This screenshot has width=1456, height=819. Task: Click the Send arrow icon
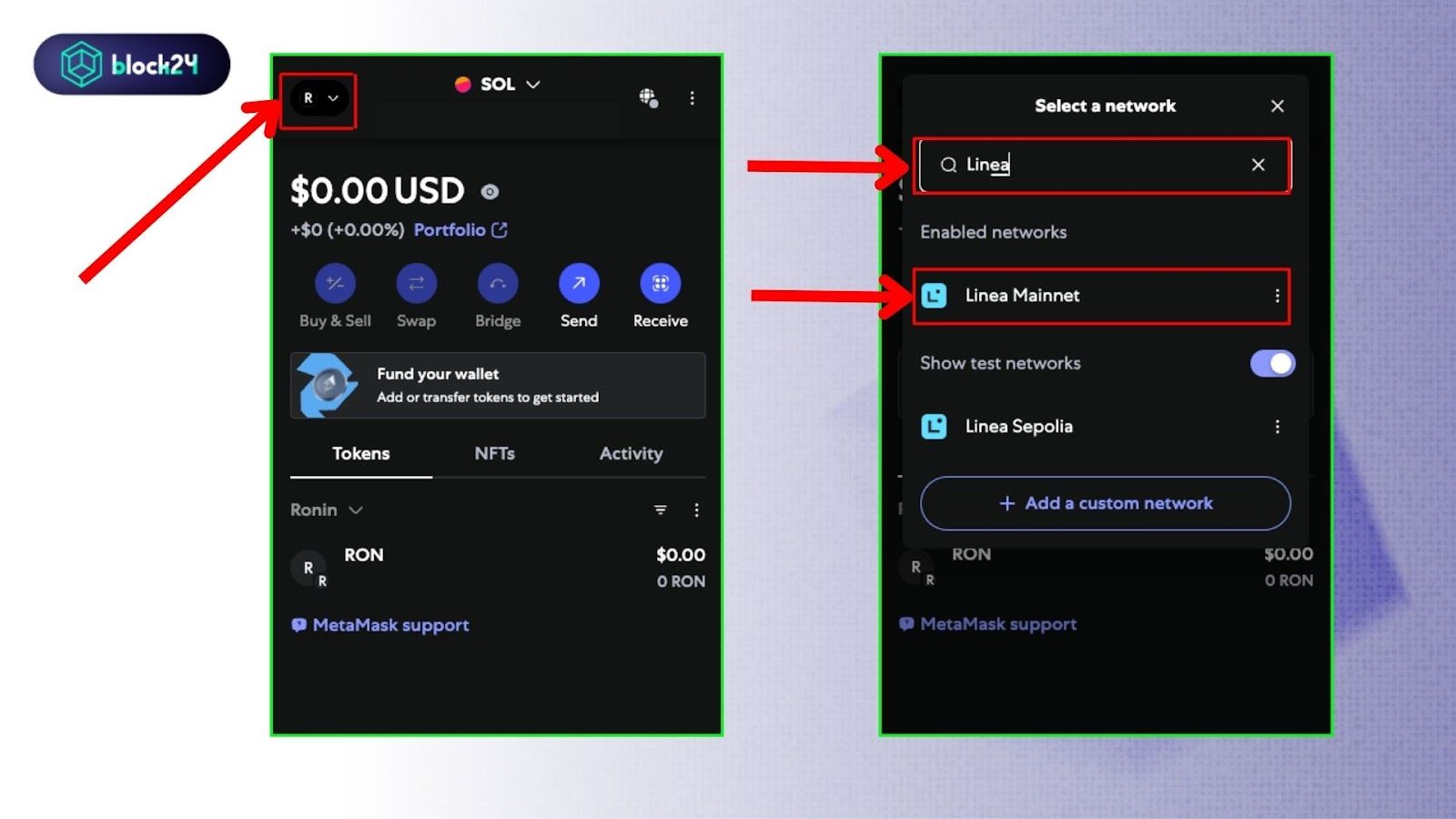[x=579, y=283]
